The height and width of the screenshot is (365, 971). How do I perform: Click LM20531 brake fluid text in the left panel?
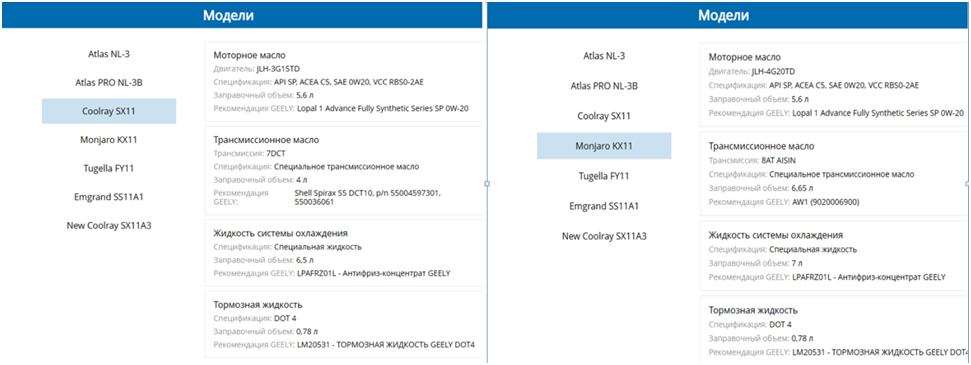click(x=386, y=345)
